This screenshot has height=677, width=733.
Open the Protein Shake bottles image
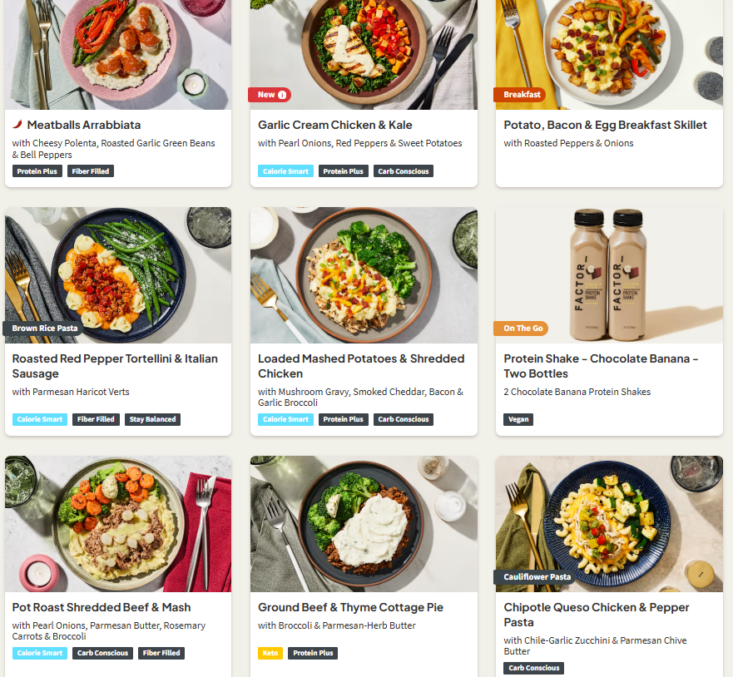pos(609,275)
